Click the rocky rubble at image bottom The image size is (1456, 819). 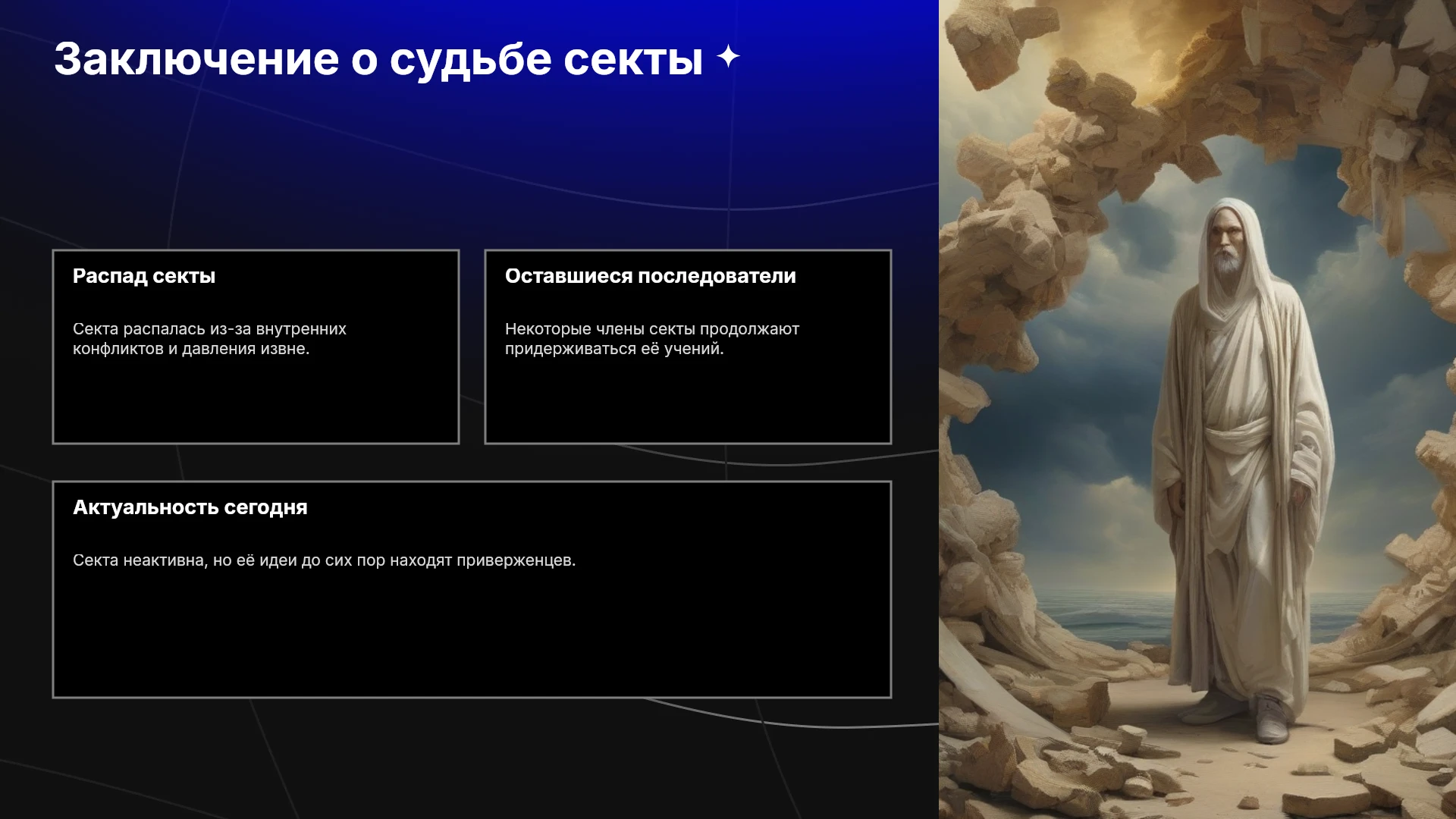(x=1197, y=773)
